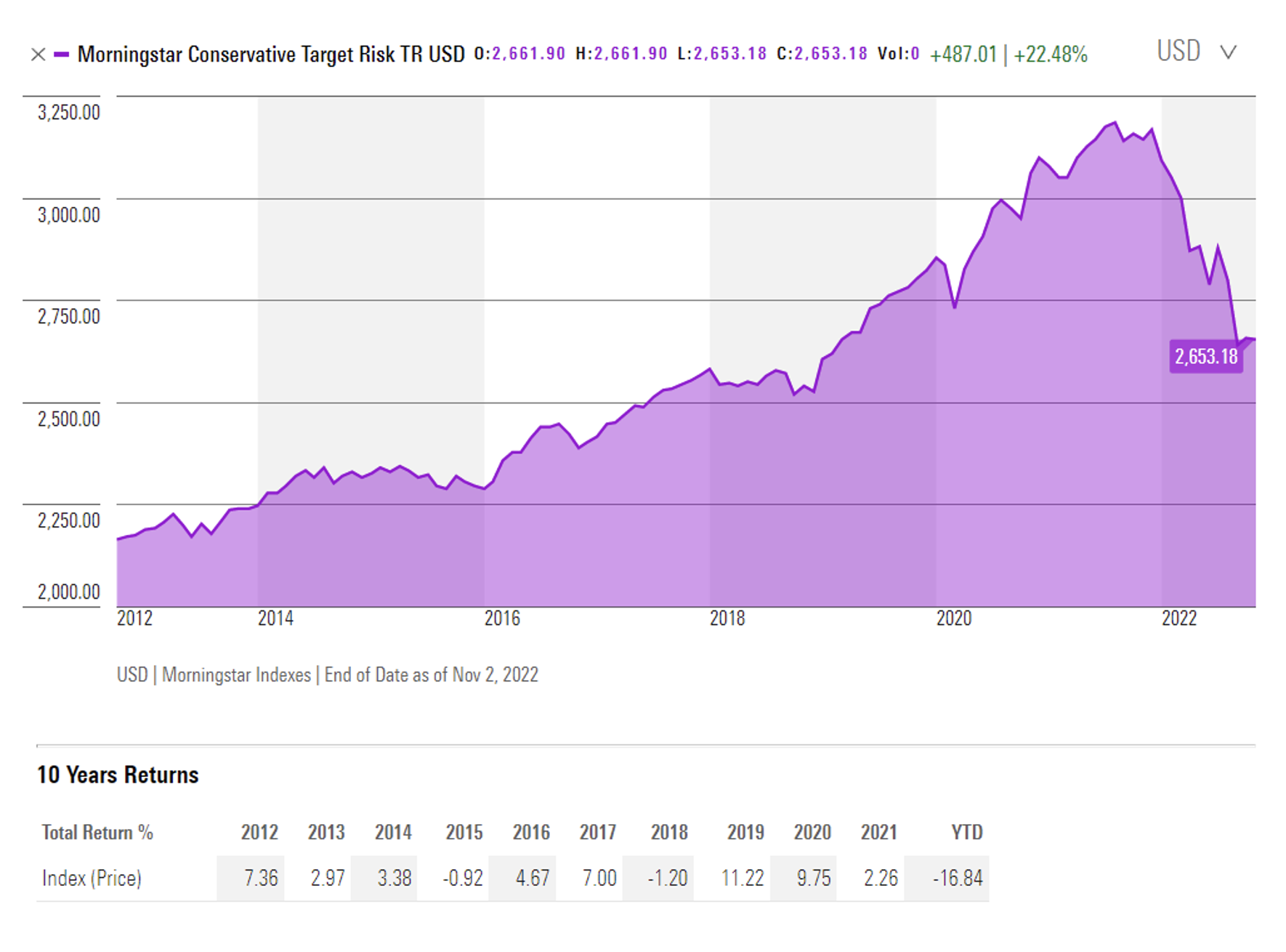Click the 2022 x-axis label
The height and width of the screenshot is (952, 1286).
click(x=1178, y=618)
